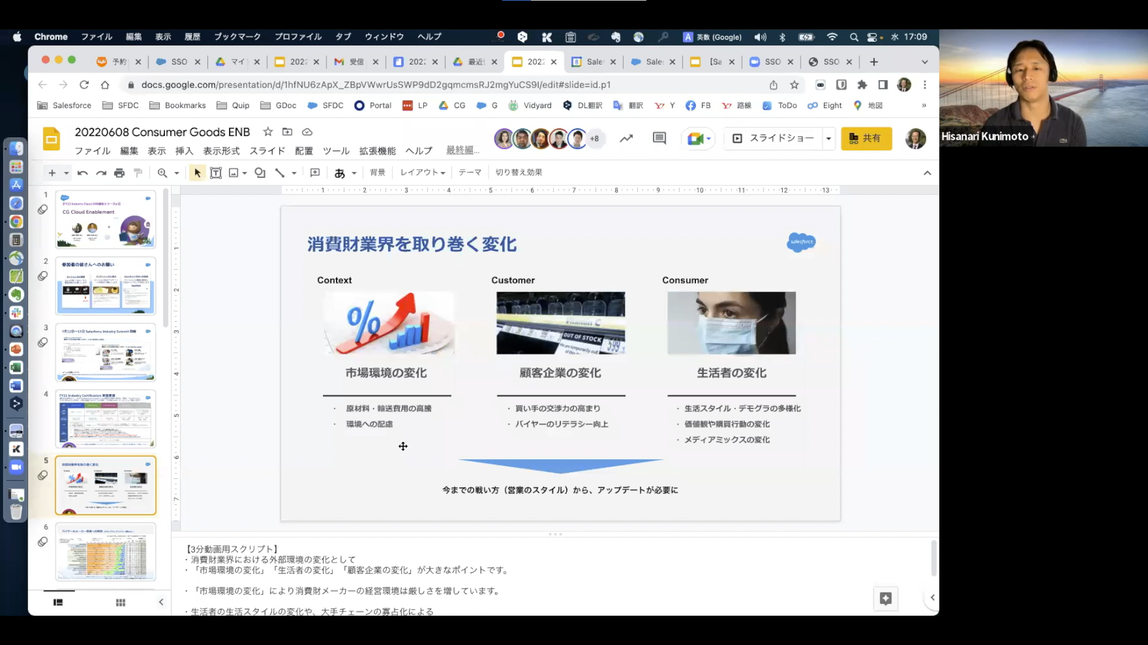Click the redo arrow in the Slides toolbar
Screen dimensions: 1148x645
[101, 173]
